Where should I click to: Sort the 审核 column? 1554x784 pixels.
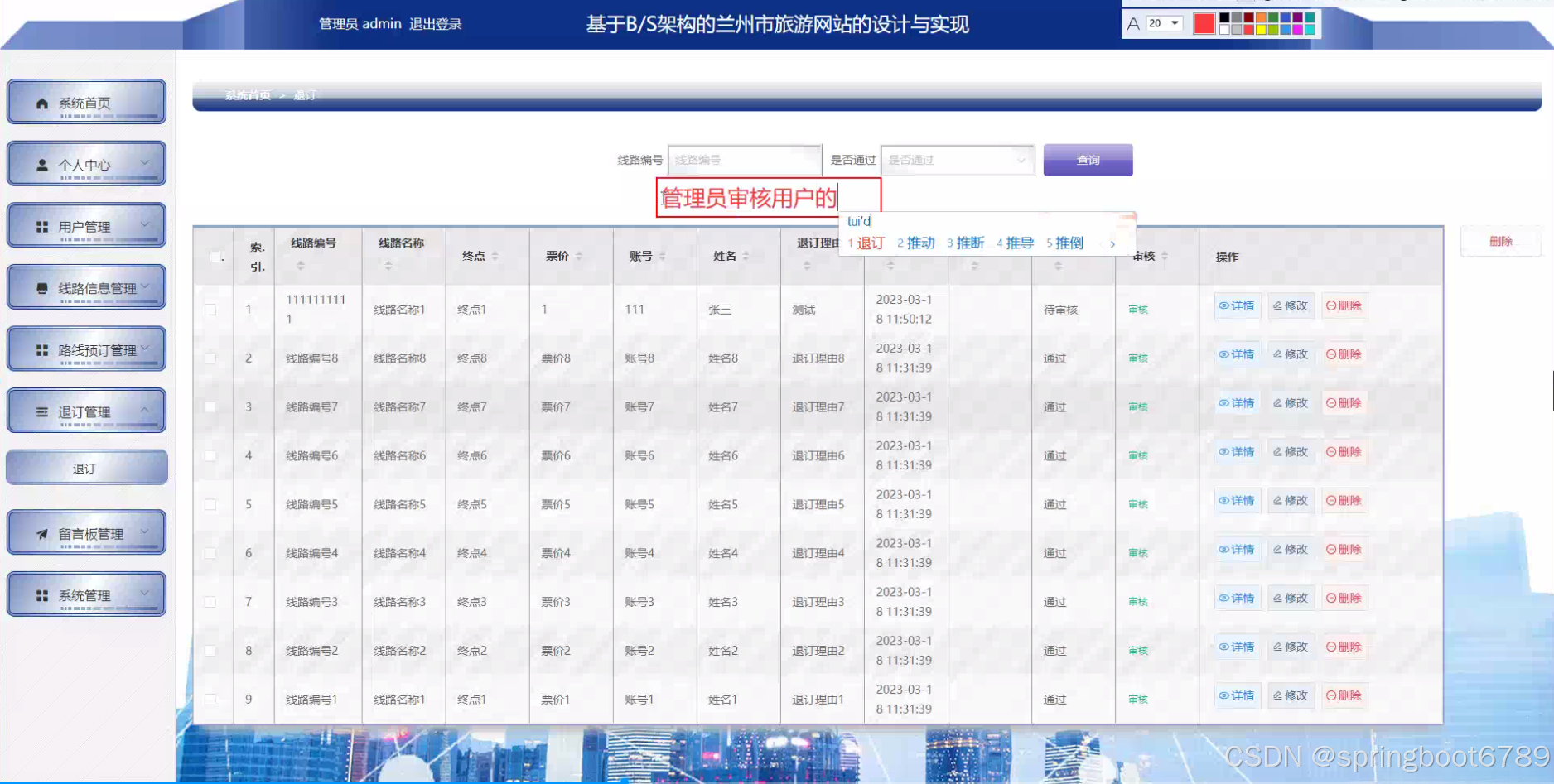1165,257
